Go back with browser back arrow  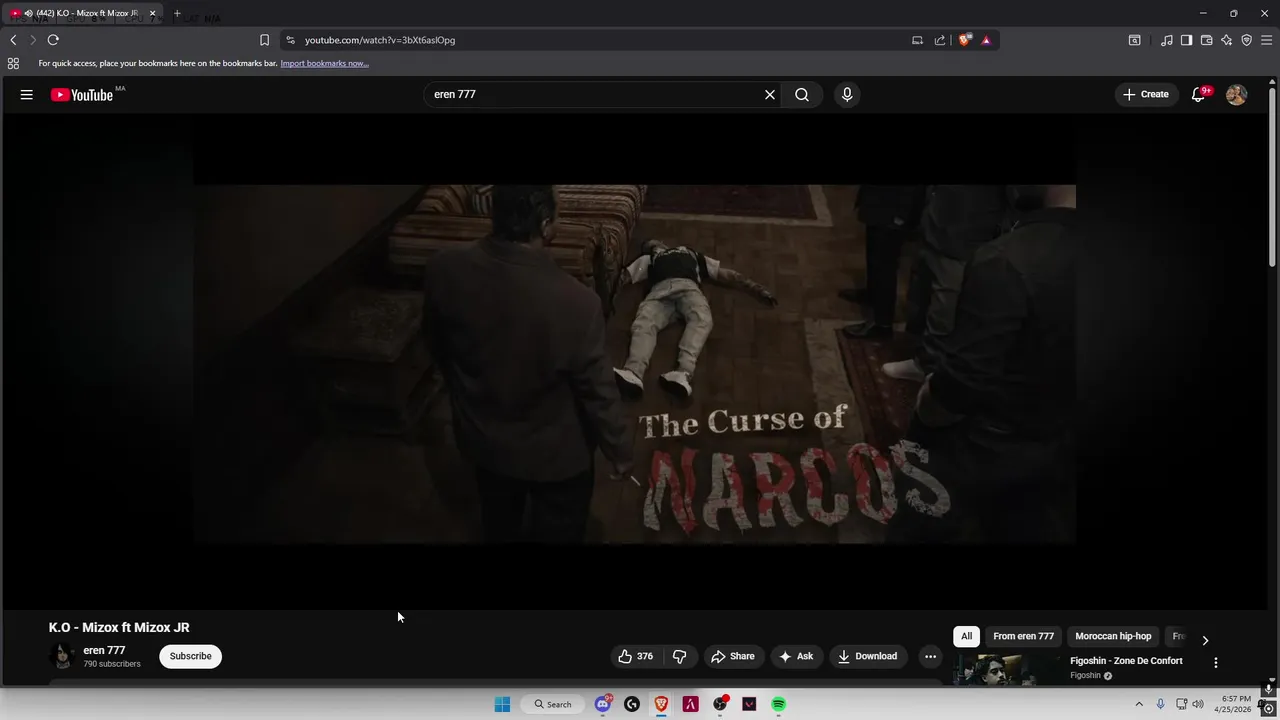click(13, 40)
